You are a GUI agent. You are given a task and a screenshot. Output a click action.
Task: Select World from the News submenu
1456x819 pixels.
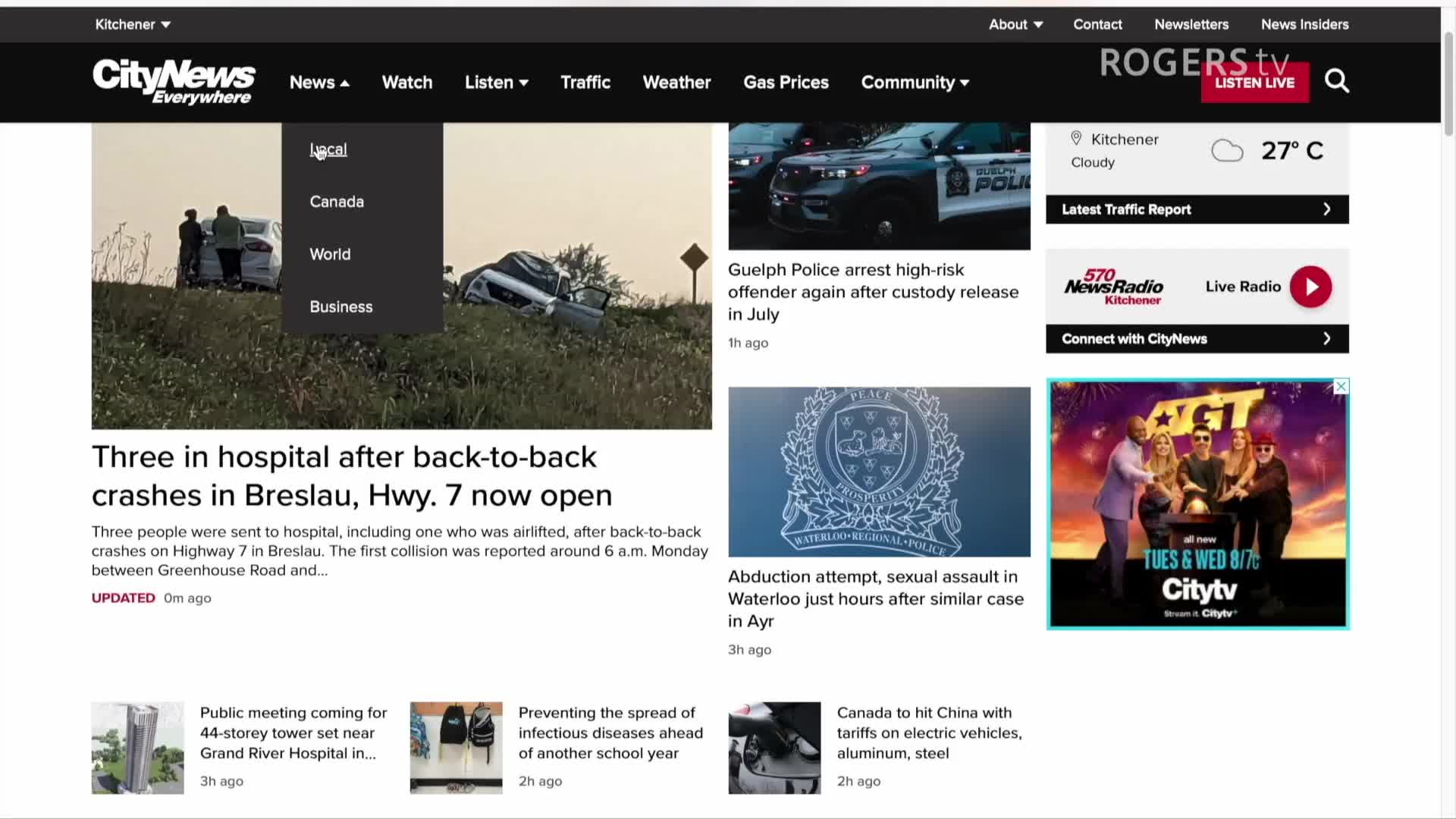(330, 254)
